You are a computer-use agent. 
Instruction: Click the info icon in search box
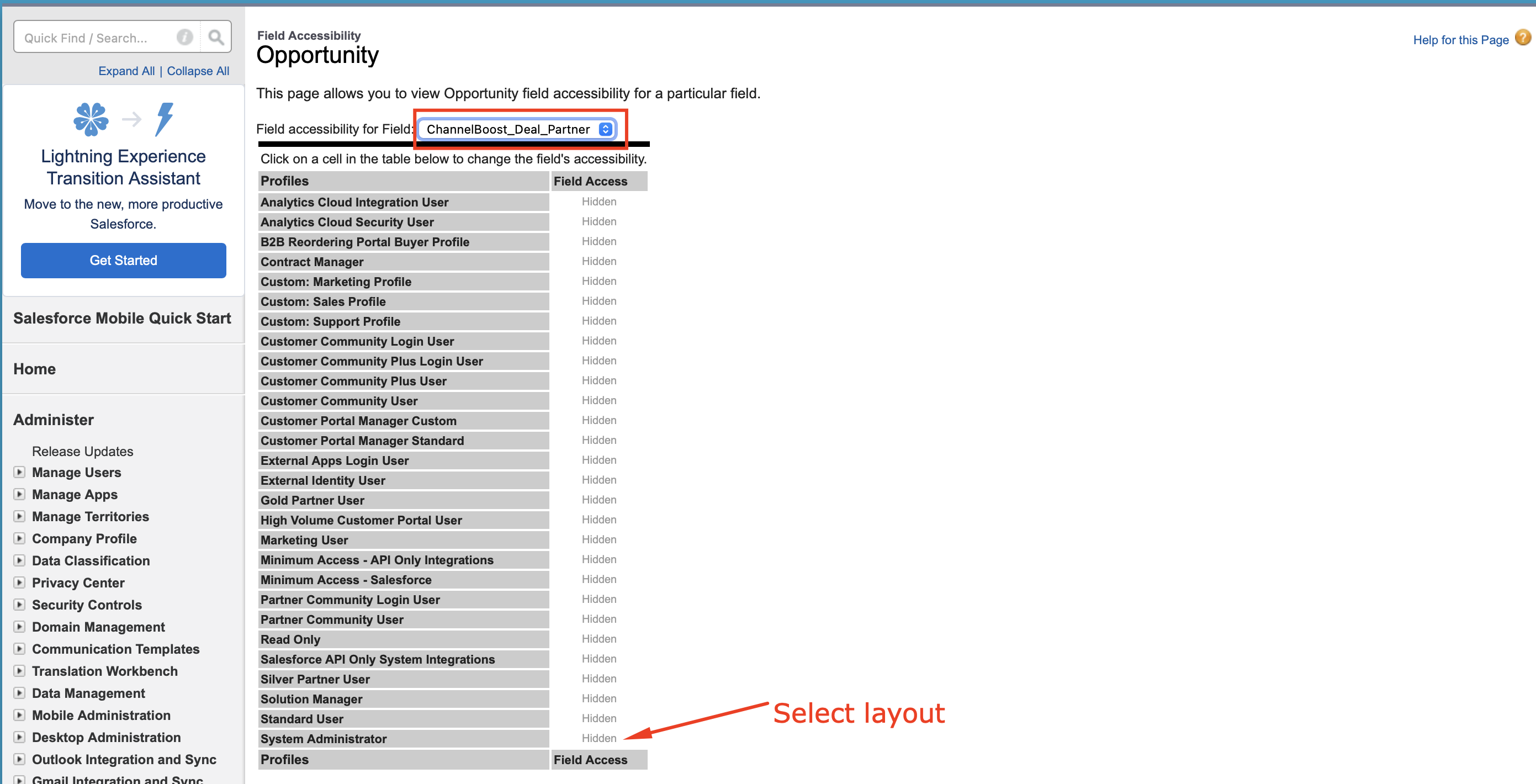point(185,38)
